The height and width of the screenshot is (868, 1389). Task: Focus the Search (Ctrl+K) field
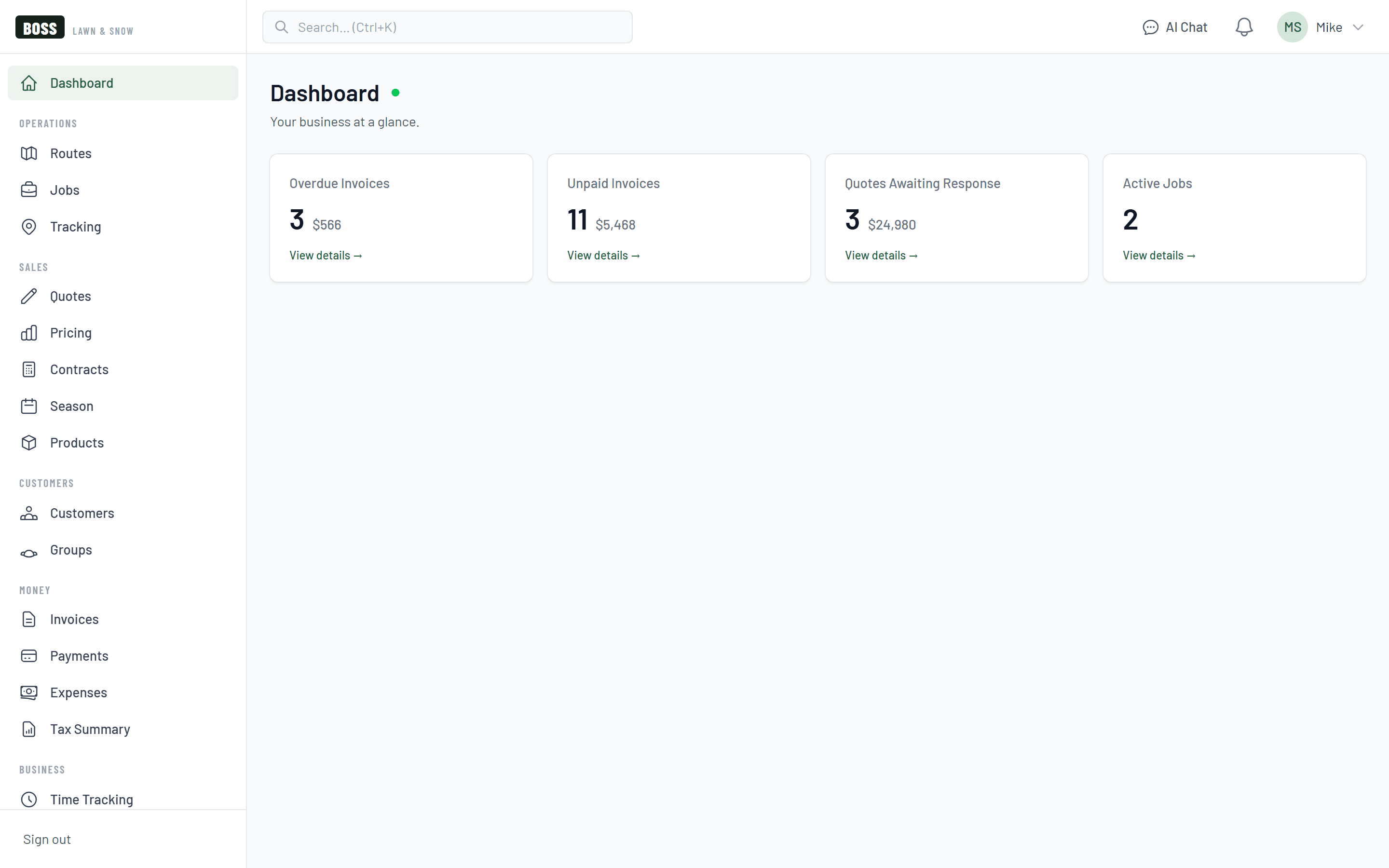click(x=447, y=27)
